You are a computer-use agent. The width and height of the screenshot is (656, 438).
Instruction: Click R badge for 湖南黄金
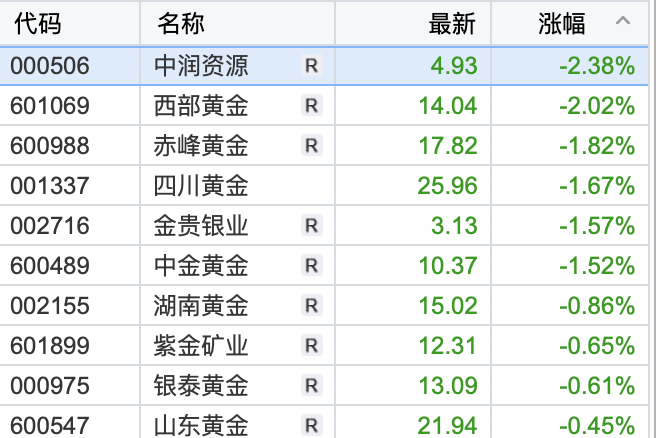(x=312, y=305)
